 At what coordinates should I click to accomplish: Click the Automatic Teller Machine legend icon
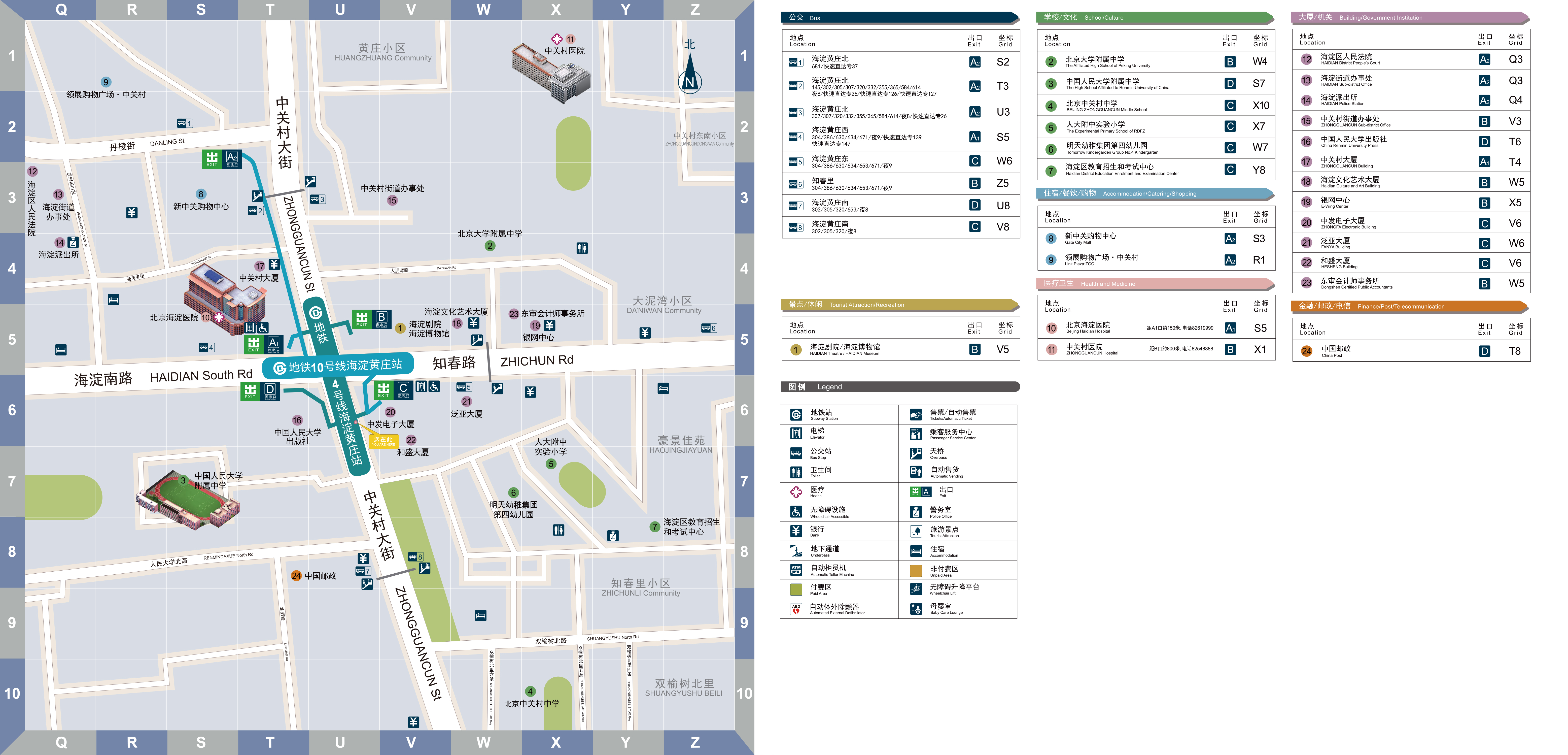pyautogui.click(x=796, y=570)
